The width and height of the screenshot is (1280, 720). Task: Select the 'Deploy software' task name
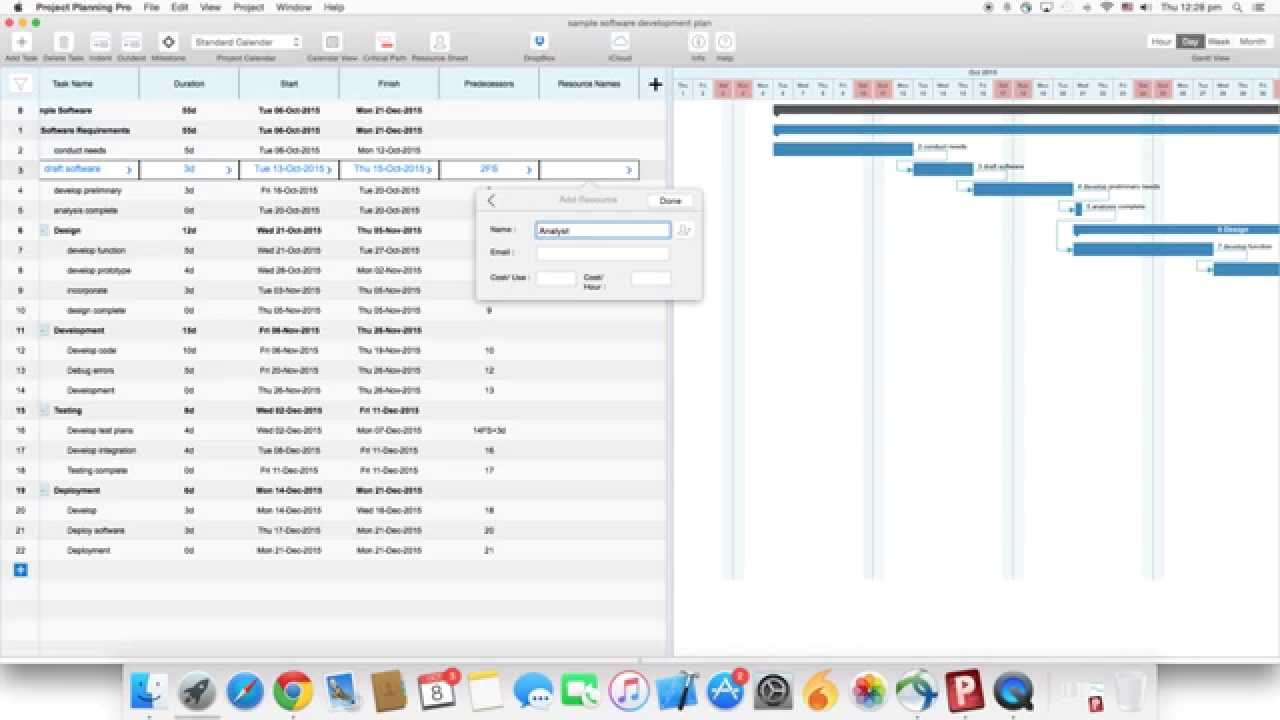tap(96, 530)
